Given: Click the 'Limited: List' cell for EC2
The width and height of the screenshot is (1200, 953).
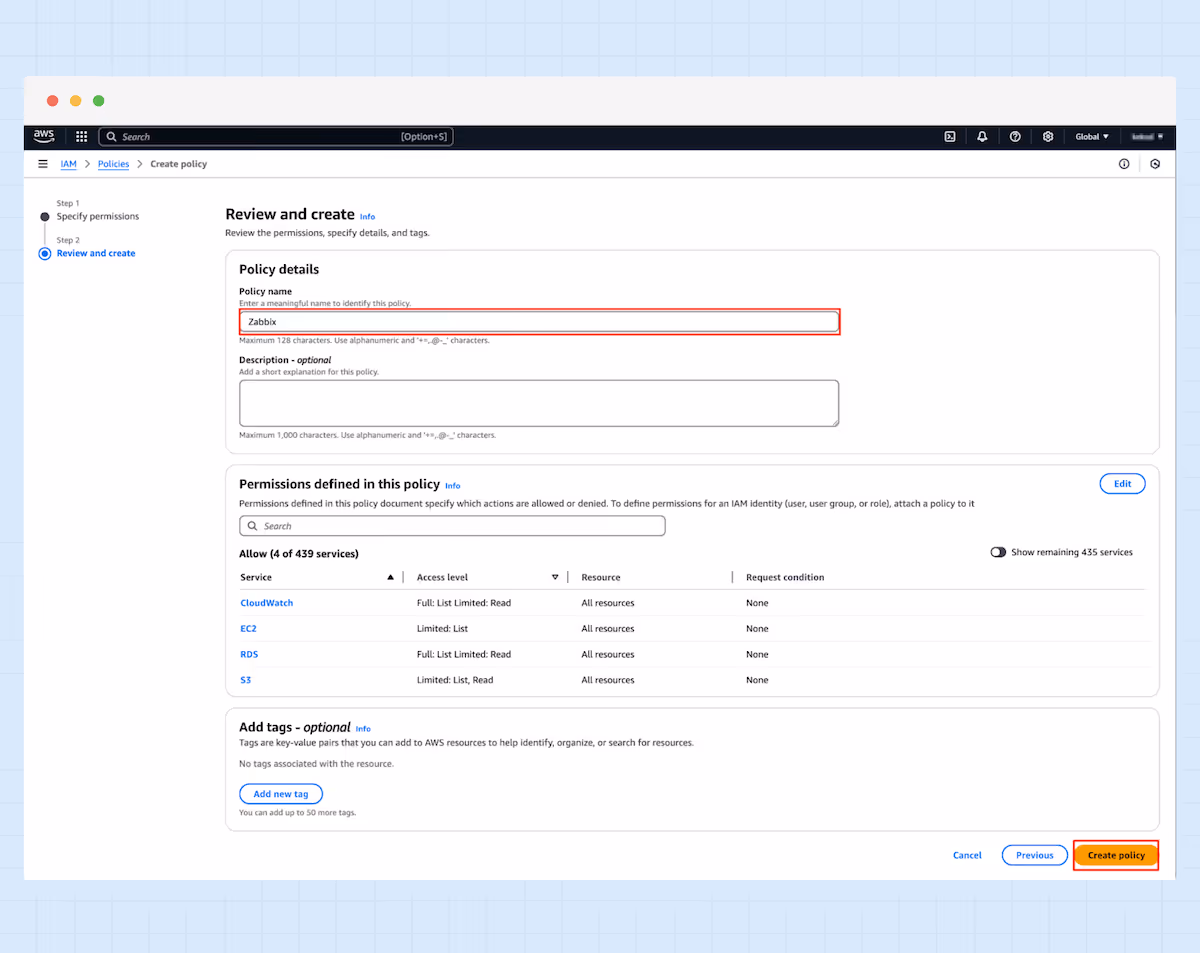Looking at the screenshot, I should [442, 629].
